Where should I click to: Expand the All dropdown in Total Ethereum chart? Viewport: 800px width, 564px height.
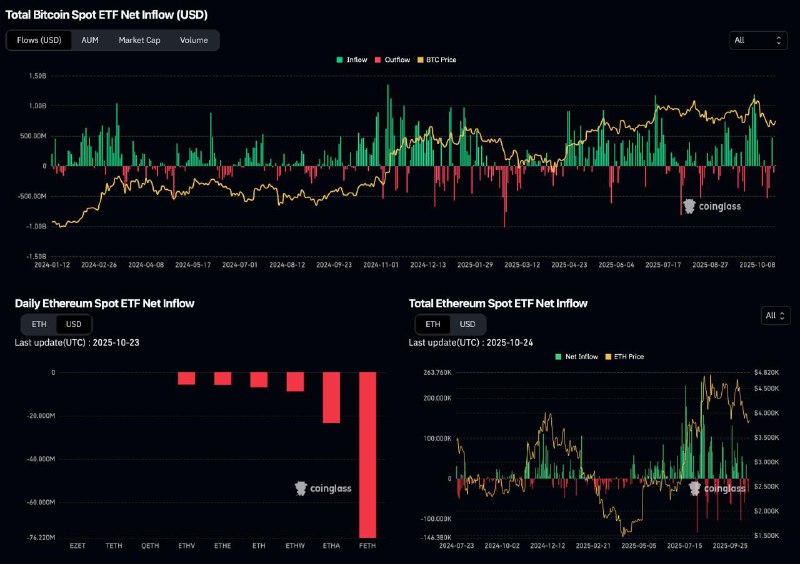click(776, 315)
